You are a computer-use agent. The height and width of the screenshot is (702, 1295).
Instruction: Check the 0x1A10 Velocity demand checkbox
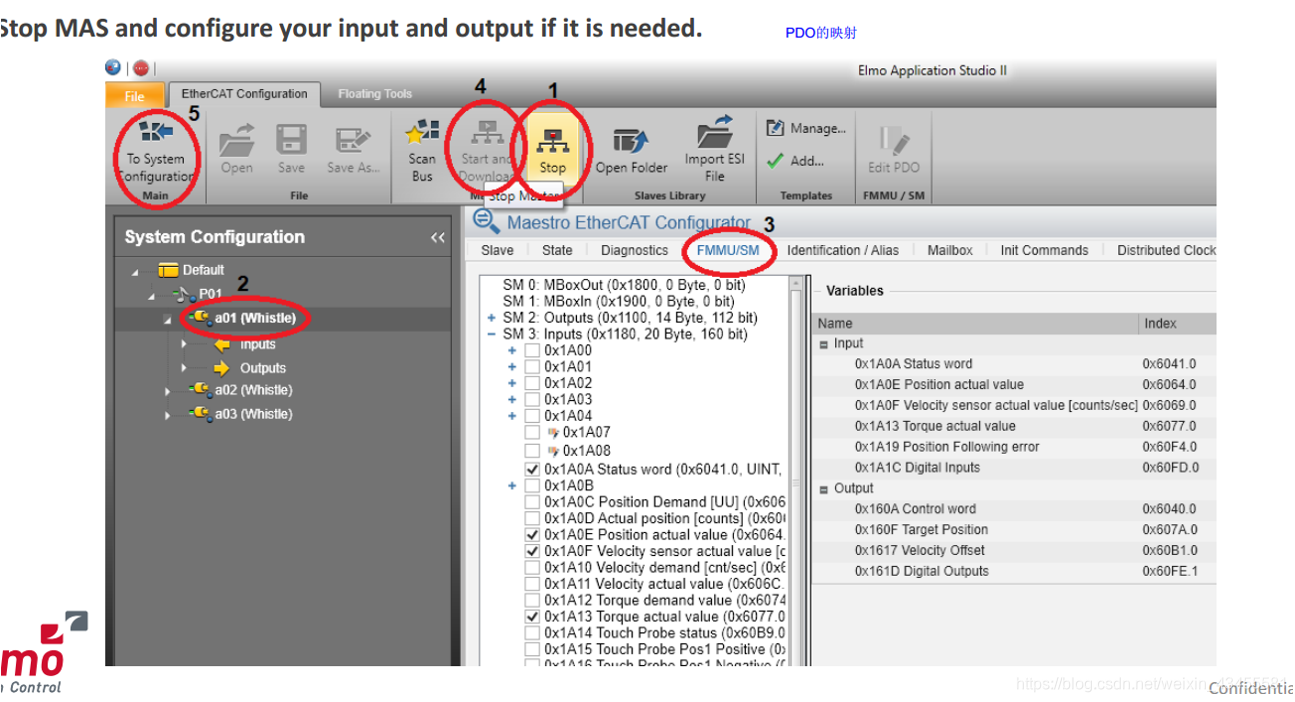[532, 567]
